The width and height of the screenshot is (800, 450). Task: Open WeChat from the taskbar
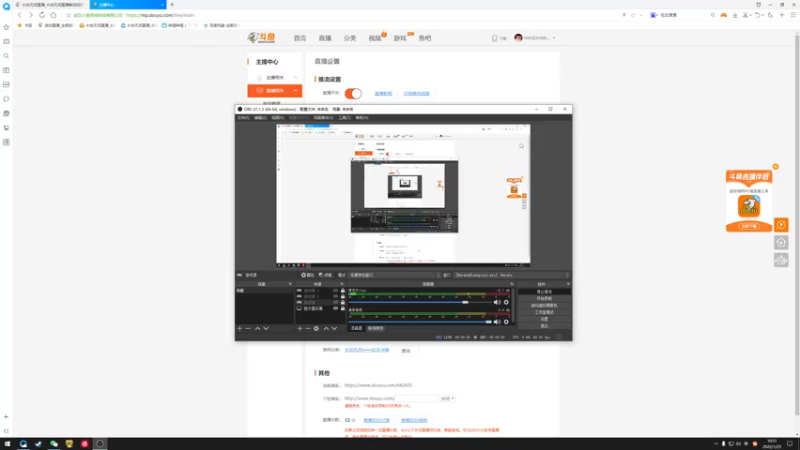(54, 444)
